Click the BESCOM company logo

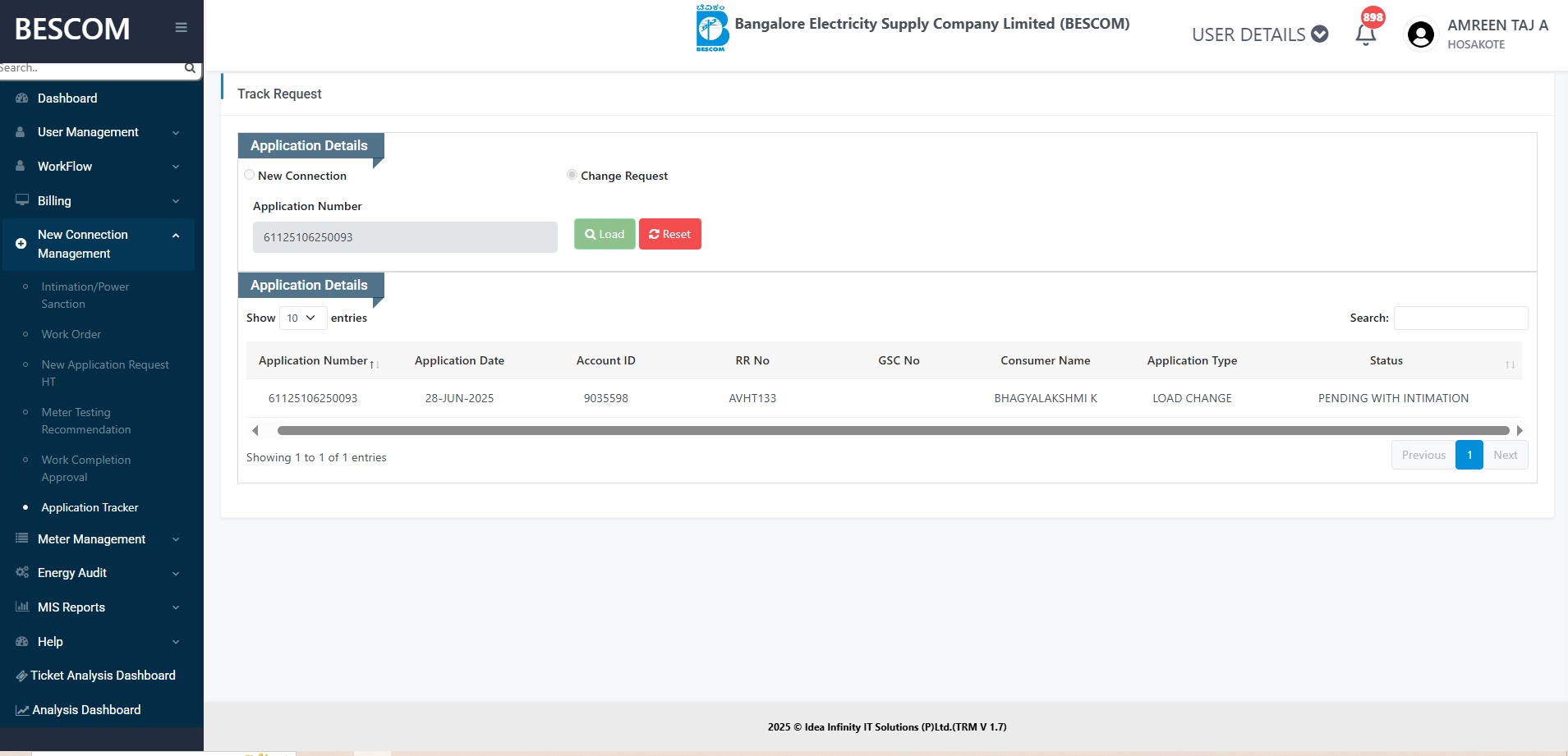click(711, 28)
